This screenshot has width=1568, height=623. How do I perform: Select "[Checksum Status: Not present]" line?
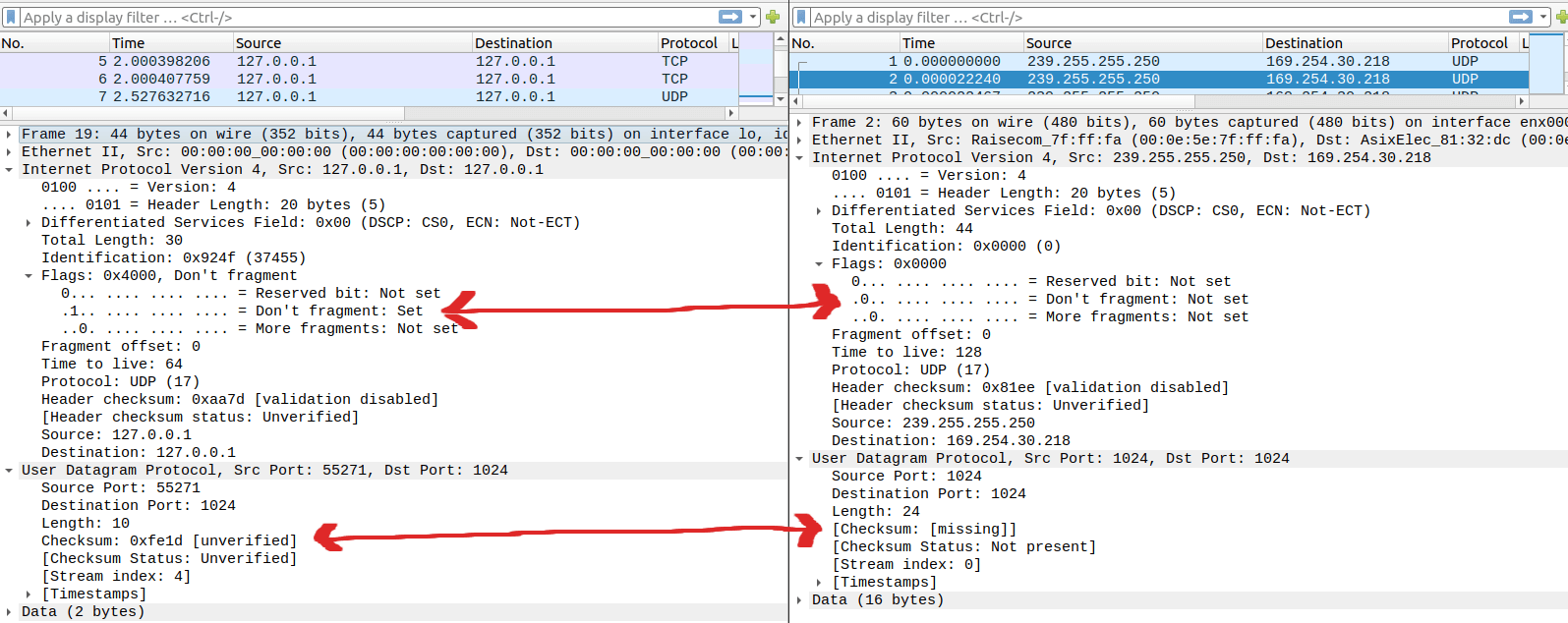[963, 546]
